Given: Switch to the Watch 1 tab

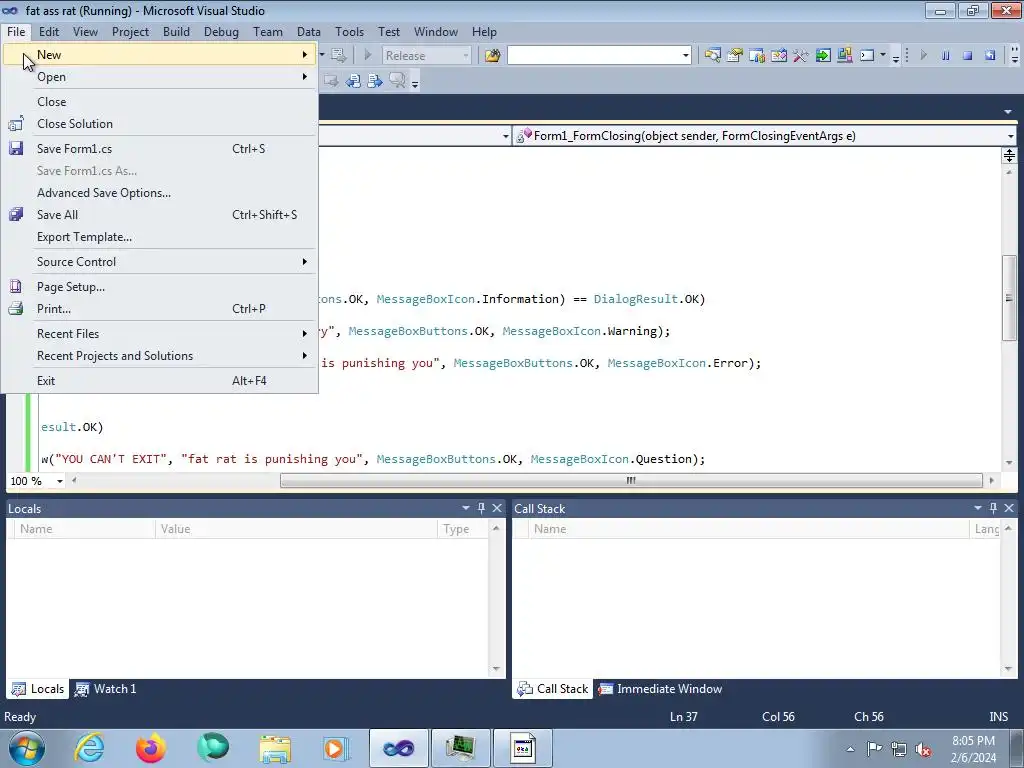Looking at the screenshot, I should (x=105, y=689).
